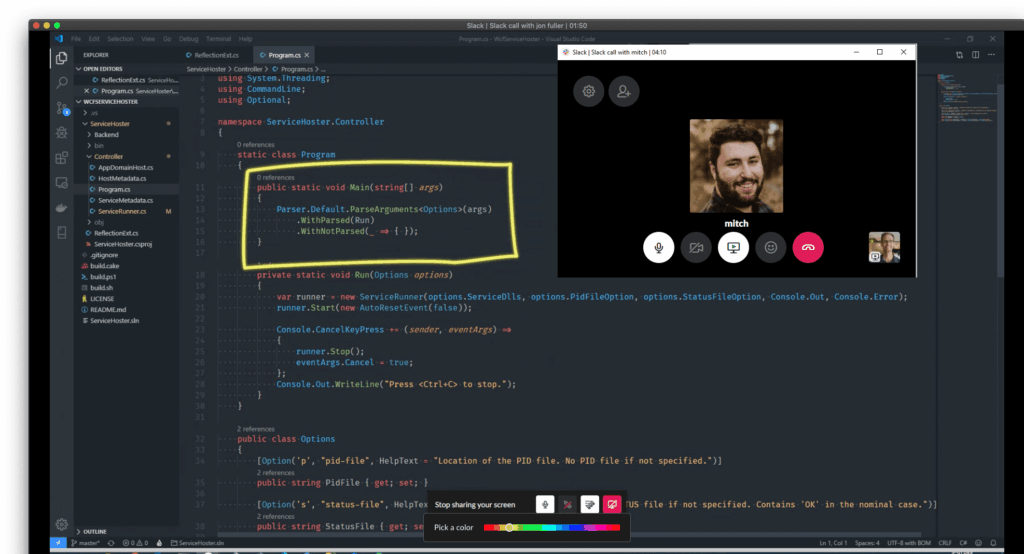Viewport: 1024px width, 554px height.
Task: Collapse the ServiceHoster folder
Action: (x=110, y=123)
